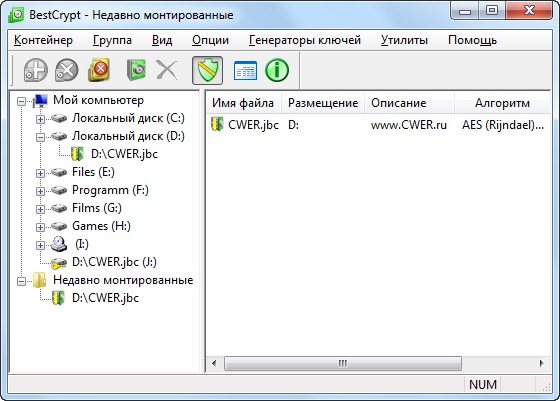Click the scroll left arrow
Screen dimensions: 560x401
[x=214, y=364]
